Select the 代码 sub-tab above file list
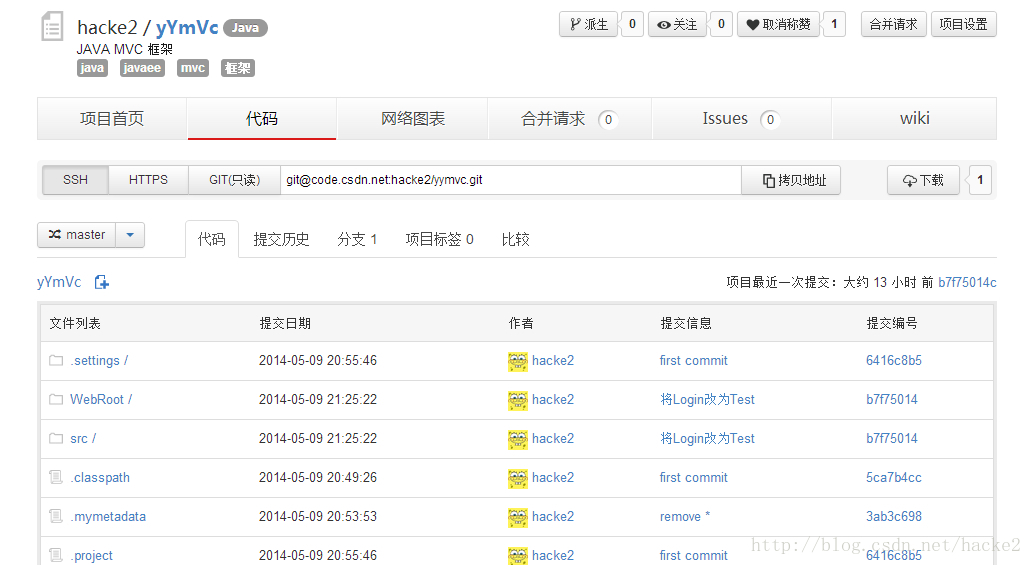 point(212,239)
